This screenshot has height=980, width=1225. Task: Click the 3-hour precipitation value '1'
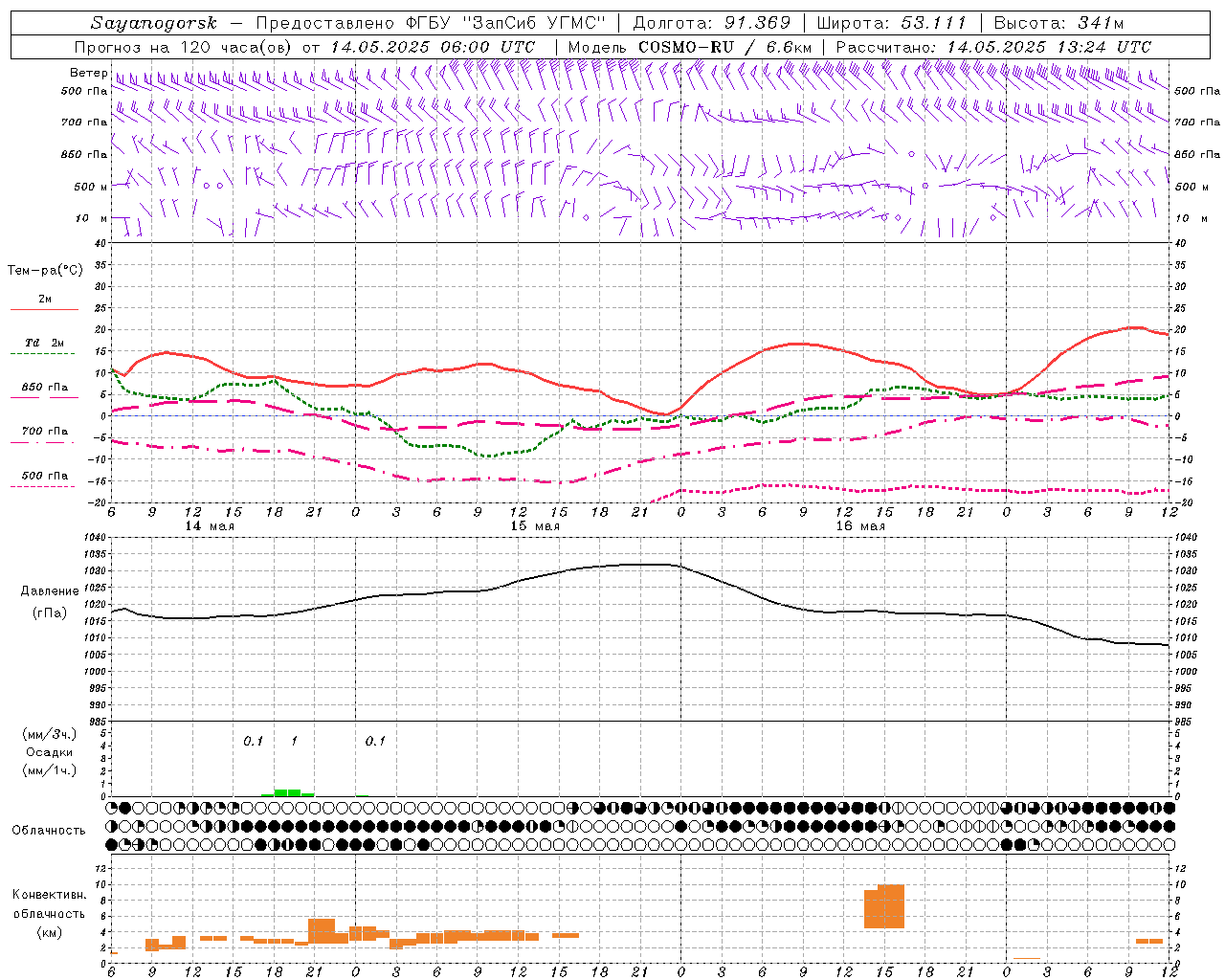pyautogui.click(x=294, y=741)
